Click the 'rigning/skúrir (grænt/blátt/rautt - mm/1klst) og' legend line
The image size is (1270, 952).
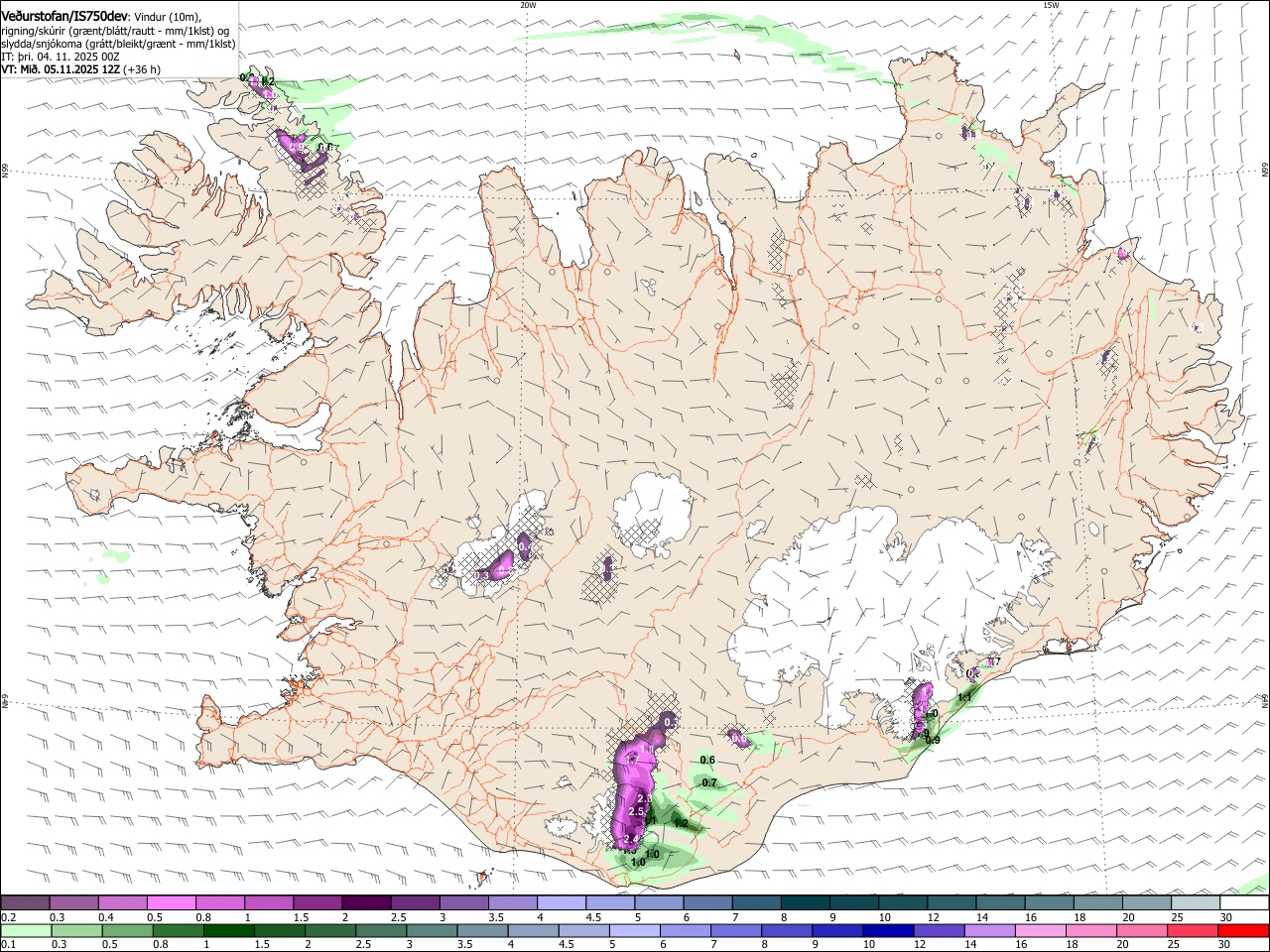115,31
